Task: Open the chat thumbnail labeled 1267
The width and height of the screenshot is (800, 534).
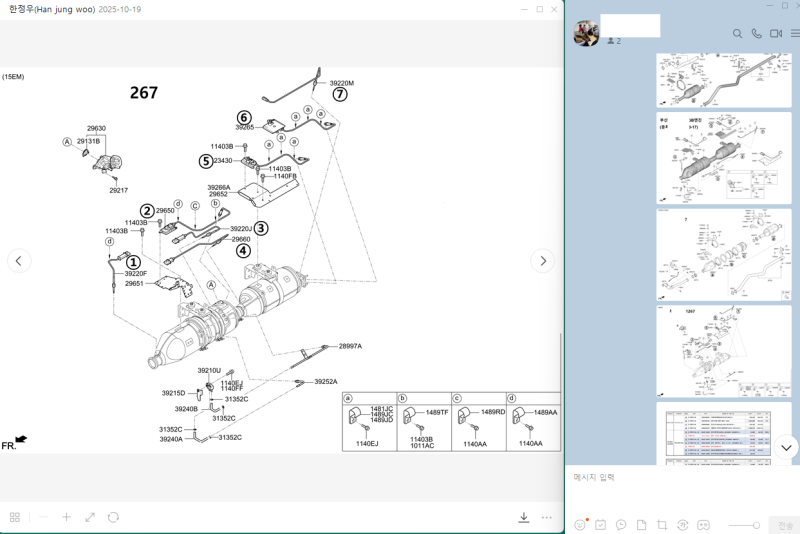Action: click(x=723, y=351)
